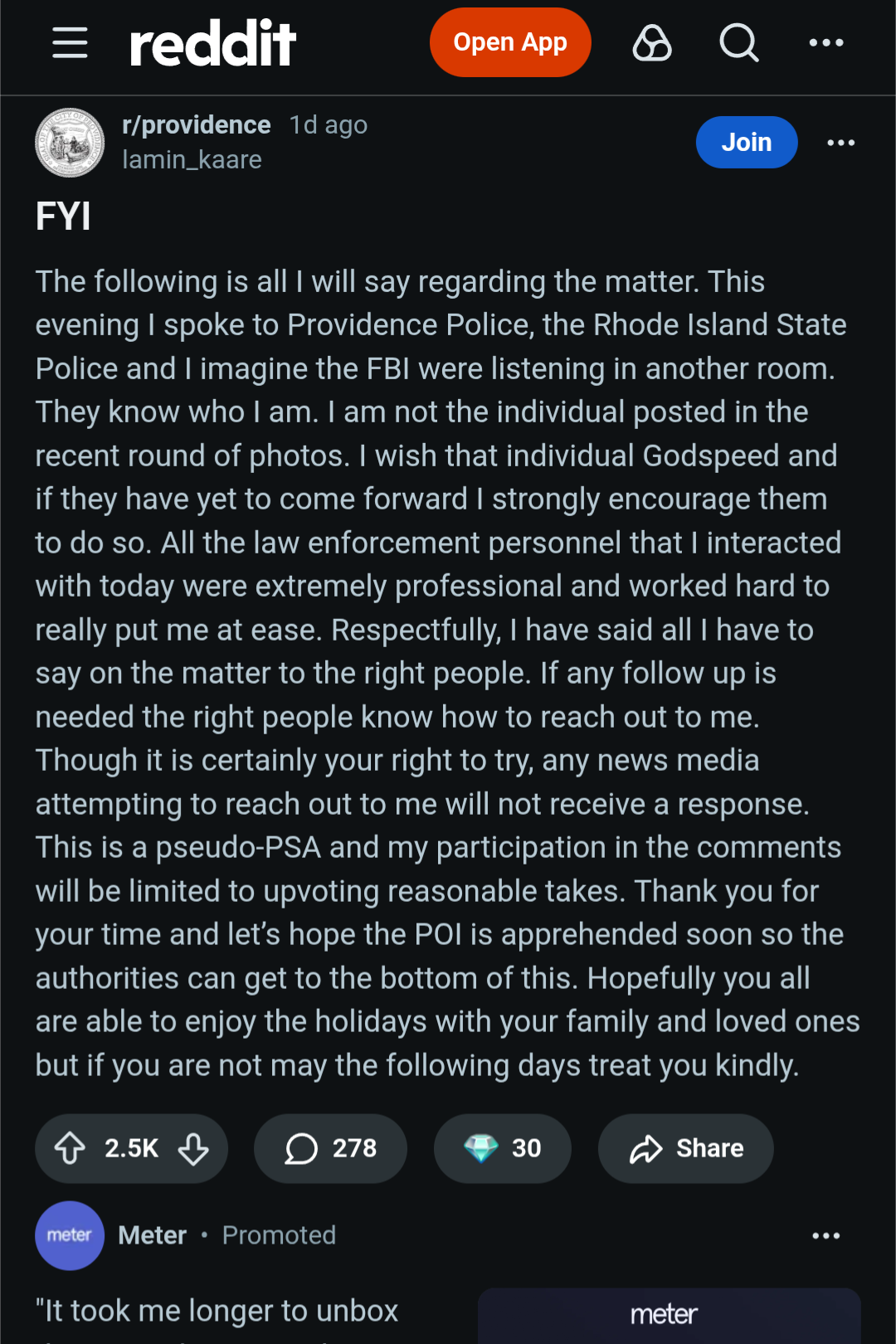Screen dimensions: 896x1344
Task: Click the Meter advertiser avatar
Action: coord(70,1235)
